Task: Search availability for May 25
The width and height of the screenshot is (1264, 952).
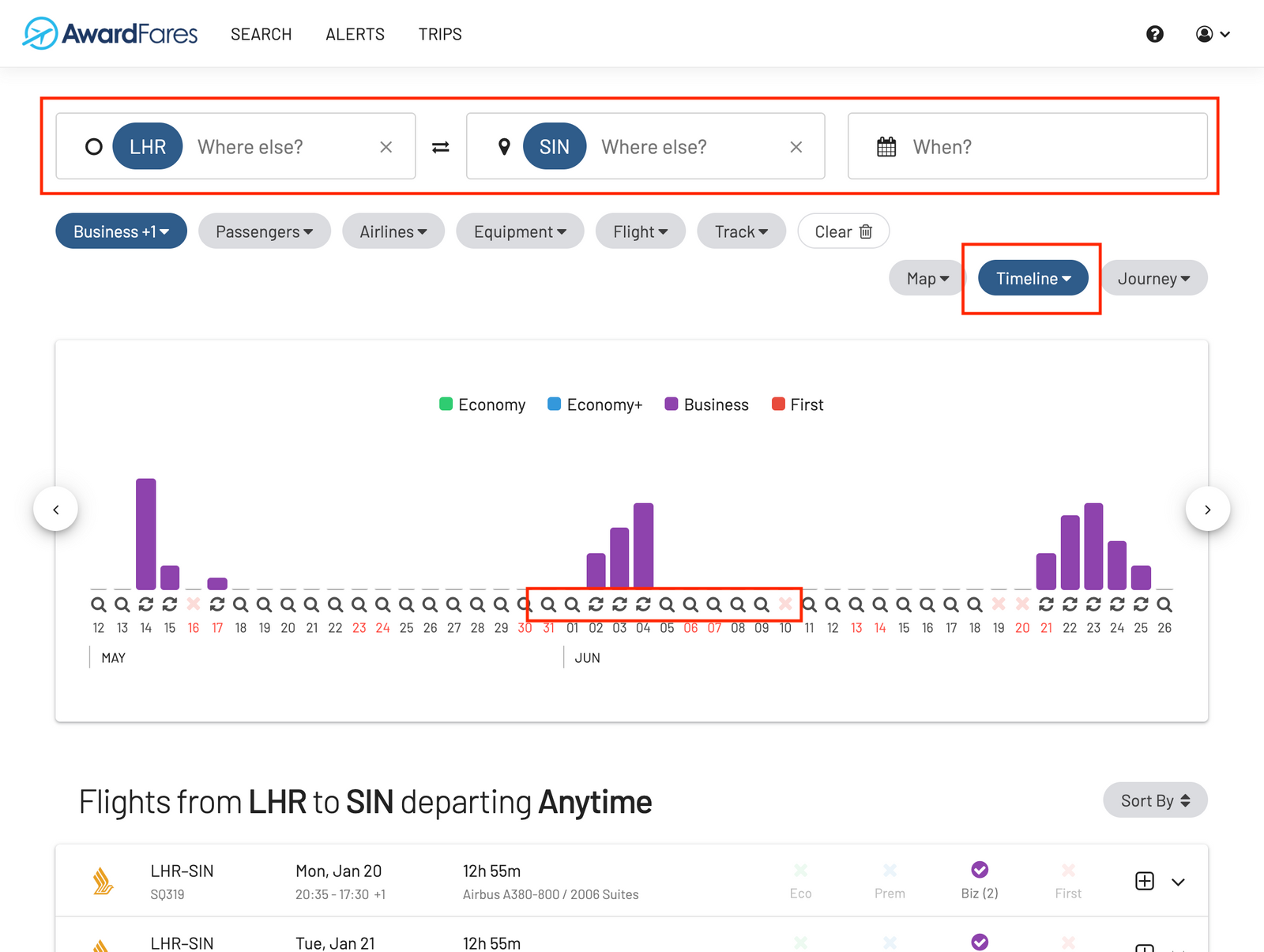Action: click(x=407, y=604)
